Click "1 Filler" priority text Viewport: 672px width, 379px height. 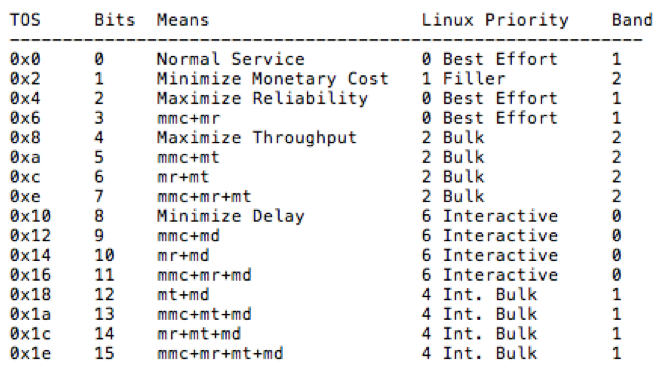pos(464,79)
